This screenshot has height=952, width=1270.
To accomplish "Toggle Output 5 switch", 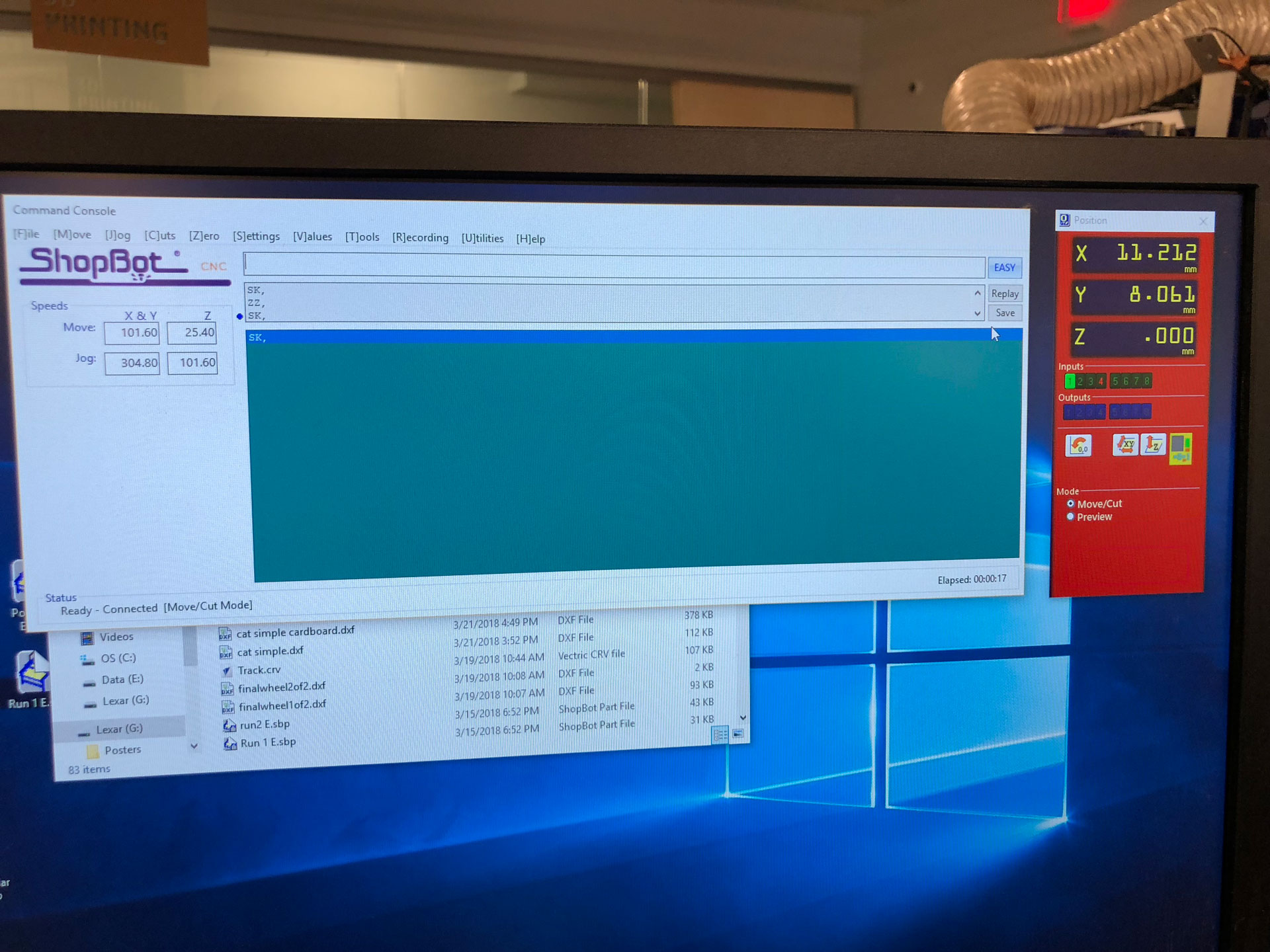I will tap(1115, 412).
